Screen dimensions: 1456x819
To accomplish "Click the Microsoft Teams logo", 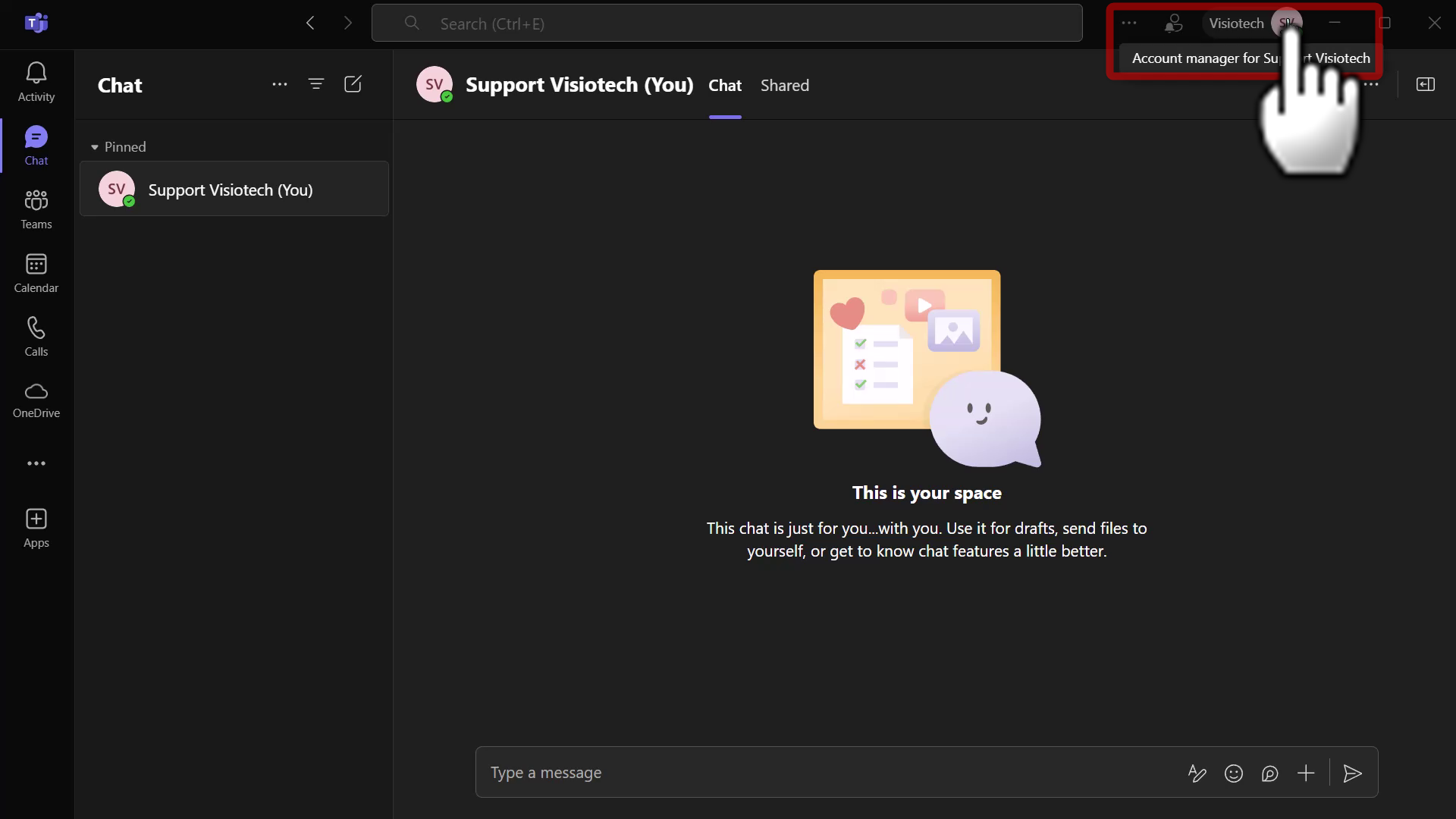I will click(x=36, y=23).
